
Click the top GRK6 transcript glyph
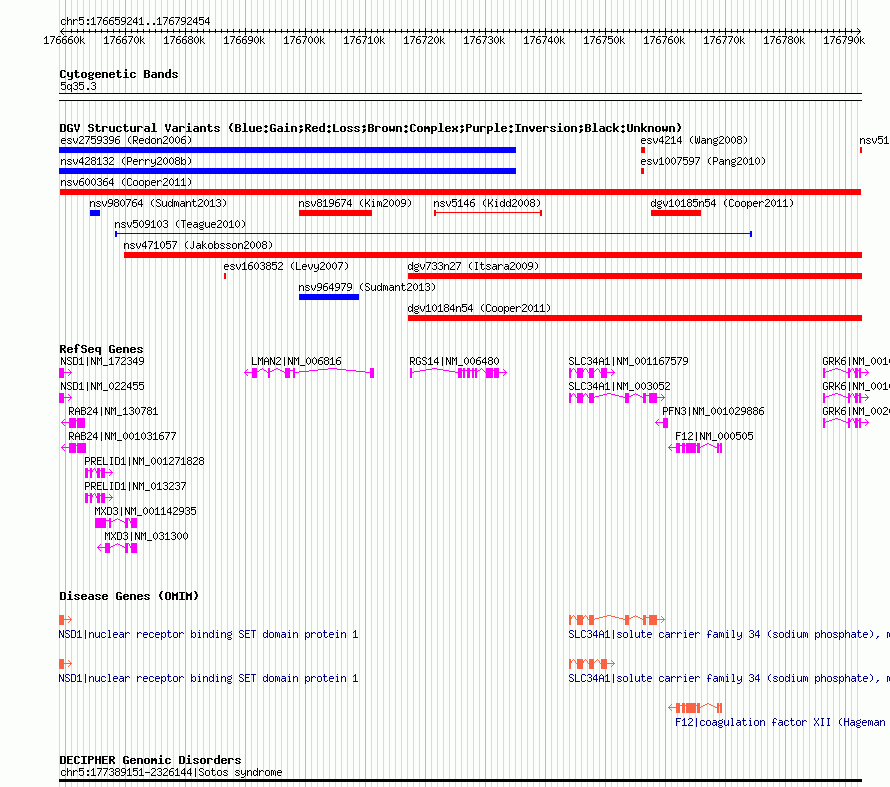[846, 373]
